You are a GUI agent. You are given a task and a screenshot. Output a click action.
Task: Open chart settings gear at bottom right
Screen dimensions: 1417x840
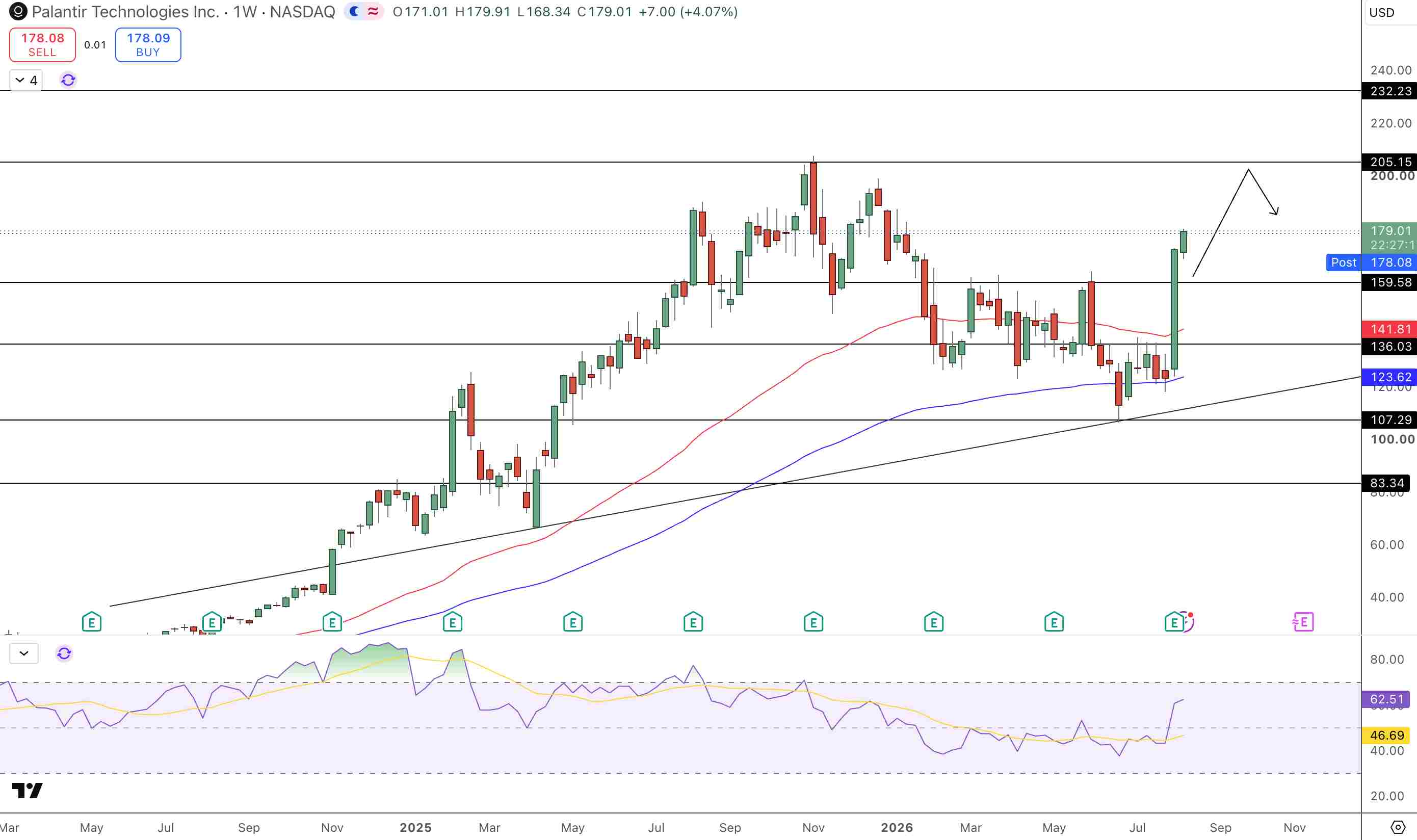click(x=1398, y=827)
